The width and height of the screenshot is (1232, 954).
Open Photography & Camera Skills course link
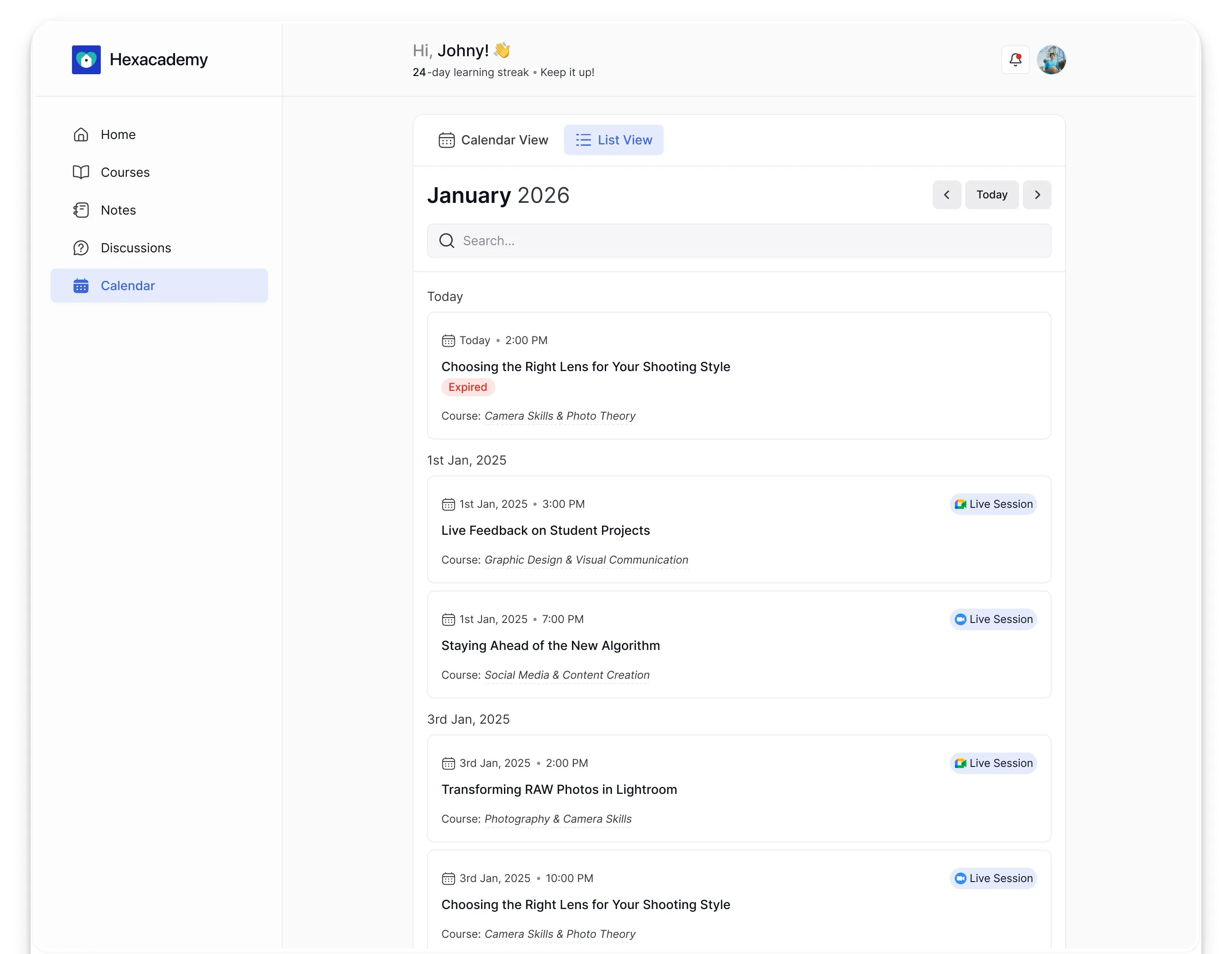click(558, 819)
